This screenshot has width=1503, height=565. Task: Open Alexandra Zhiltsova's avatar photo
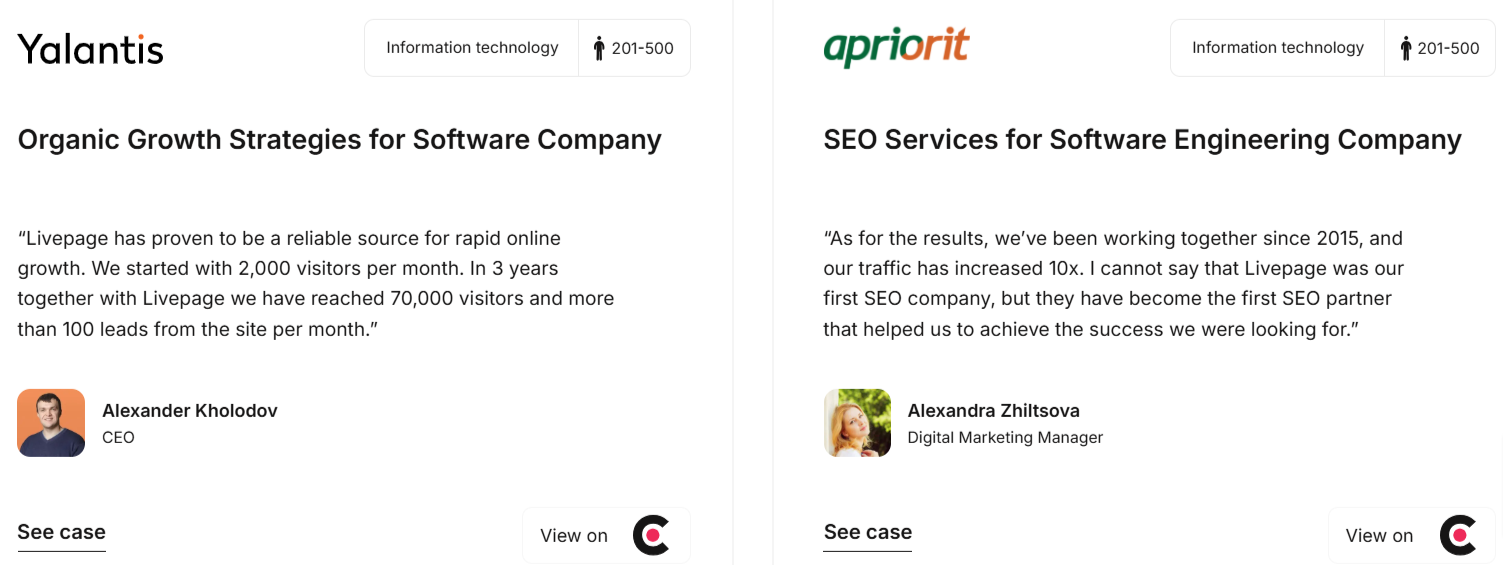857,423
